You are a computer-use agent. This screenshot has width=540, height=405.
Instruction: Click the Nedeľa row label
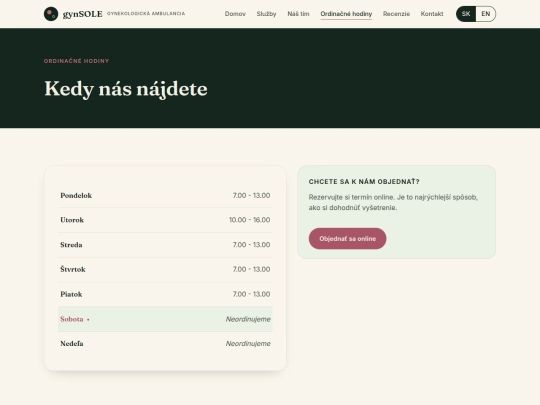click(x=72, y=344)
